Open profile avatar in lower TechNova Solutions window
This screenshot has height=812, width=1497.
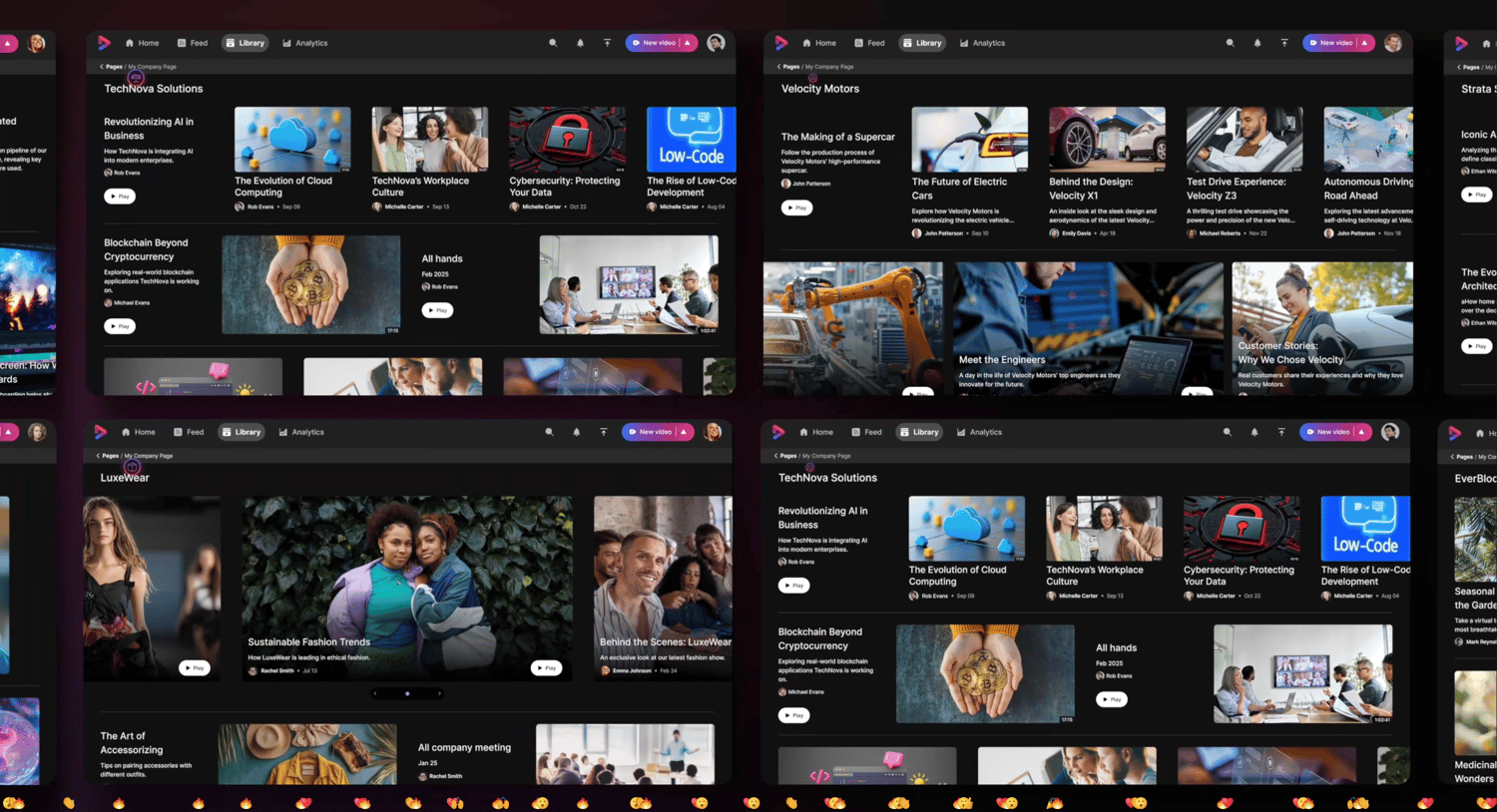1390,432
